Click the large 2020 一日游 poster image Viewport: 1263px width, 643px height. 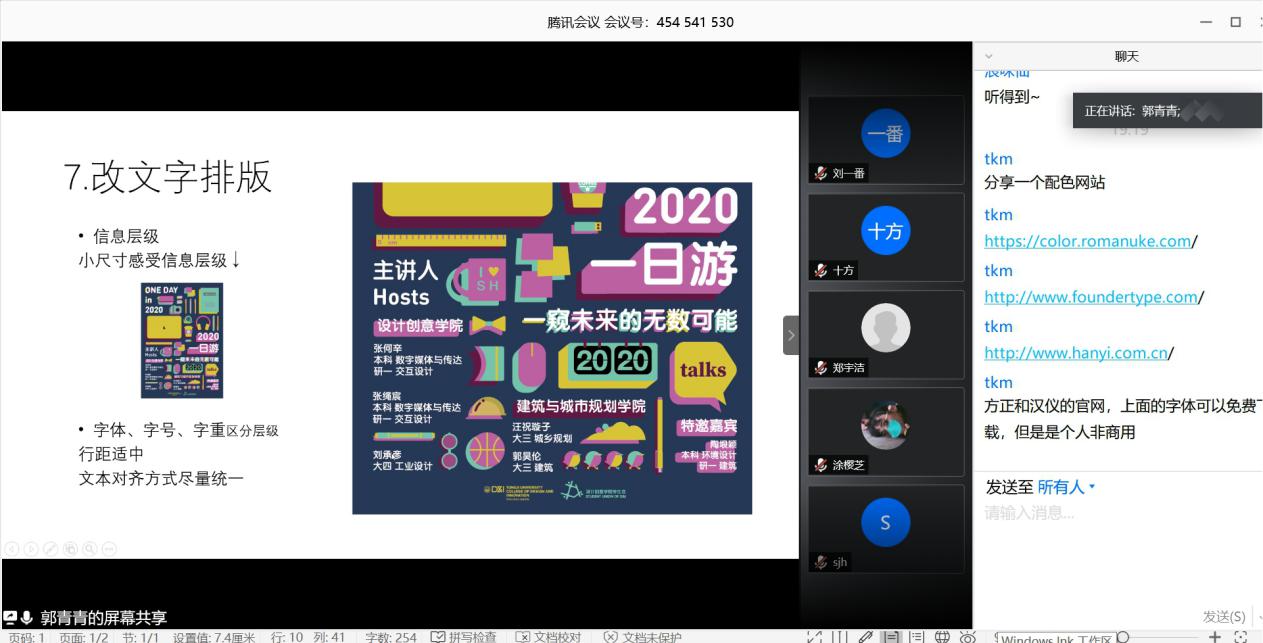(x=552, y=348)
